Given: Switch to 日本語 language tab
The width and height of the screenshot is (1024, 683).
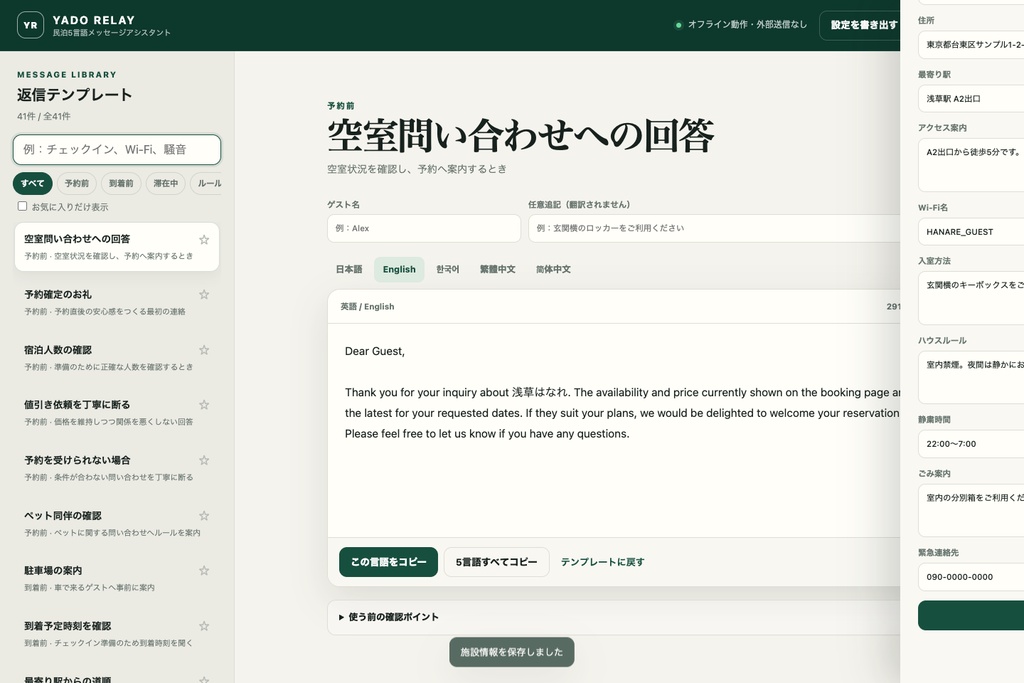Looking at the screenshot, I should click(349, 269).
